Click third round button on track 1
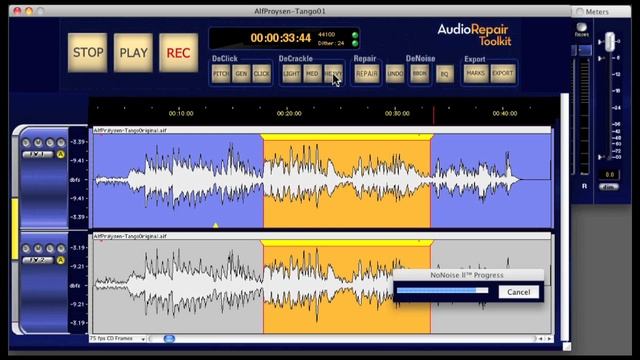Image resolution: width=640 pixels, height=360 pixels. (50, 142)
